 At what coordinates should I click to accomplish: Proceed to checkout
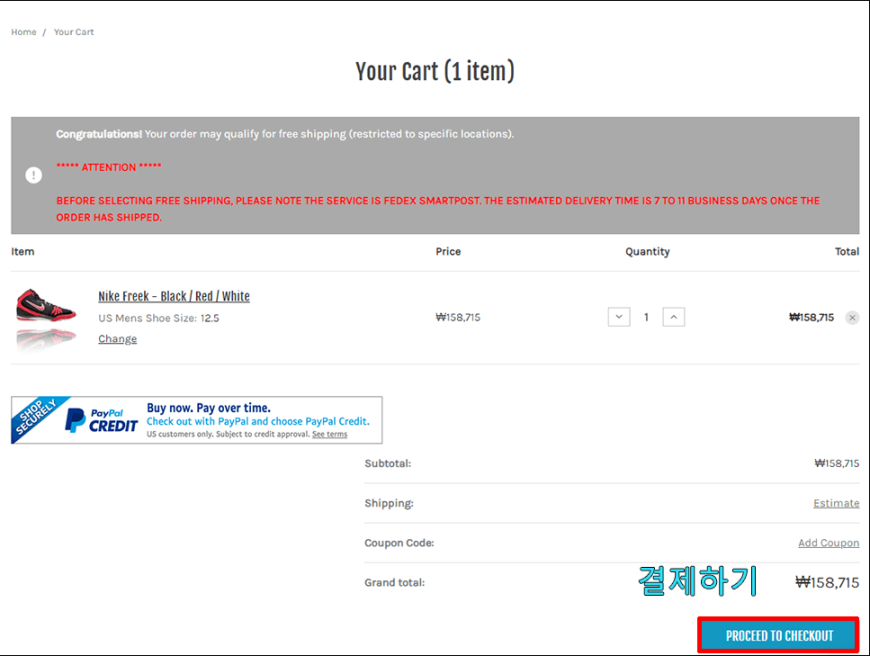[x=779, y=635]
